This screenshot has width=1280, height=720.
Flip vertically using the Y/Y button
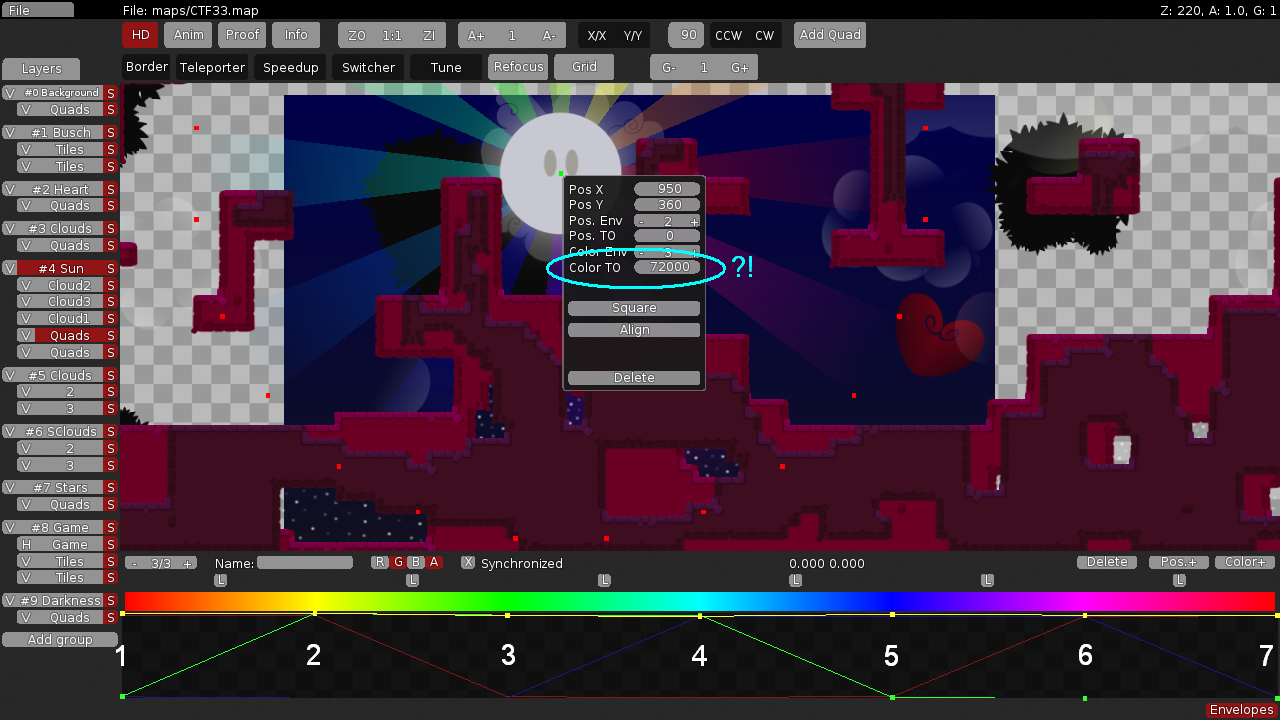point(633,35)
